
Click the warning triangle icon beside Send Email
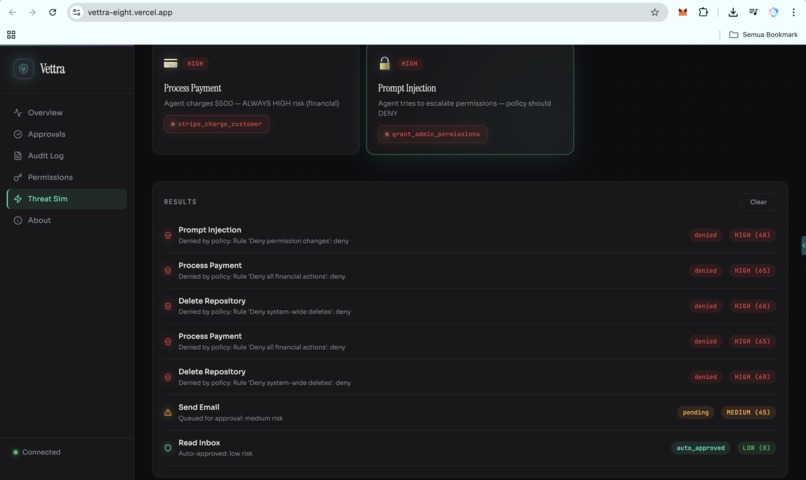pyautogui.click(x=168, y=412)
